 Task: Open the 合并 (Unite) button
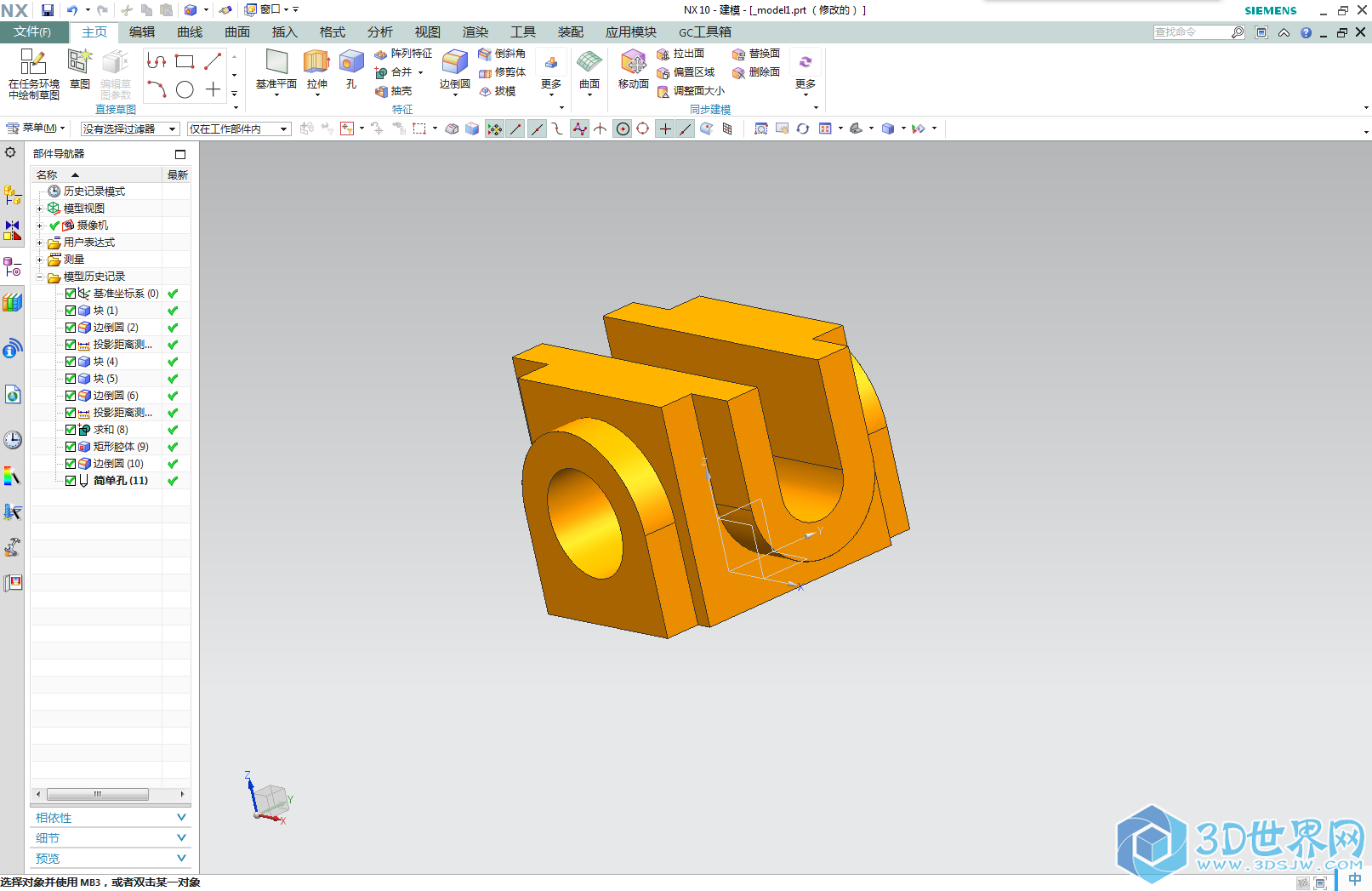point(399,72)
